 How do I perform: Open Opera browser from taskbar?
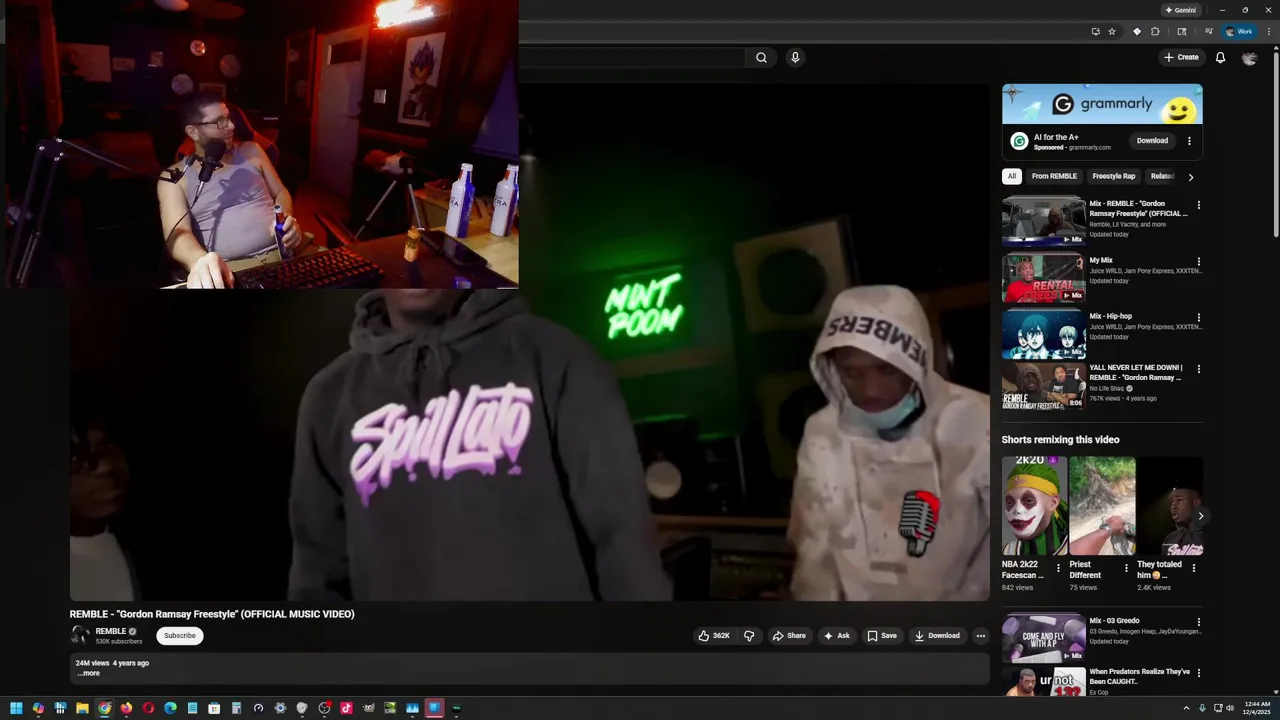click(148, 708)
